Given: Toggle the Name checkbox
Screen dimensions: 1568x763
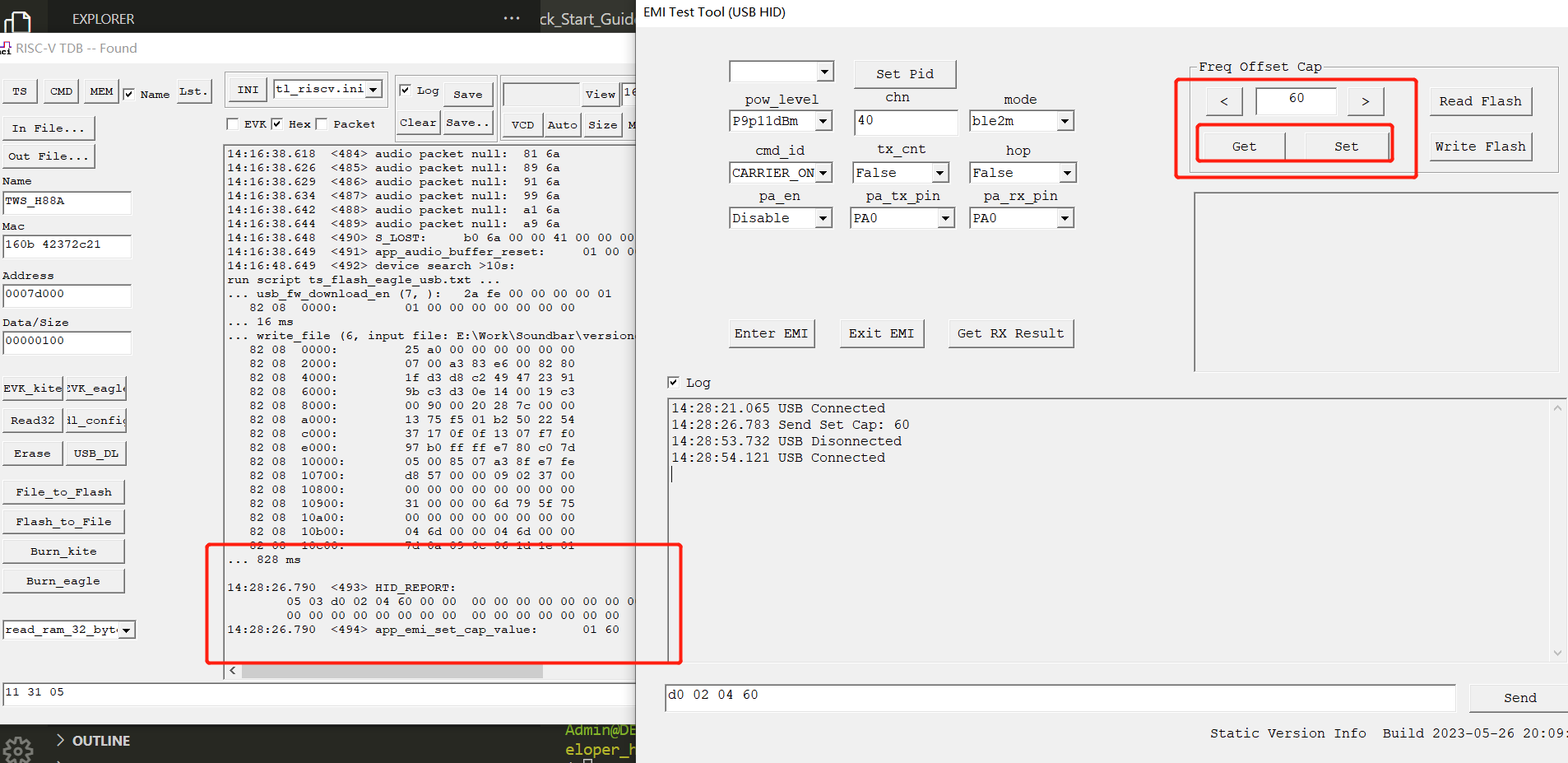Looking at the screenshot, I should coord(129,94).
